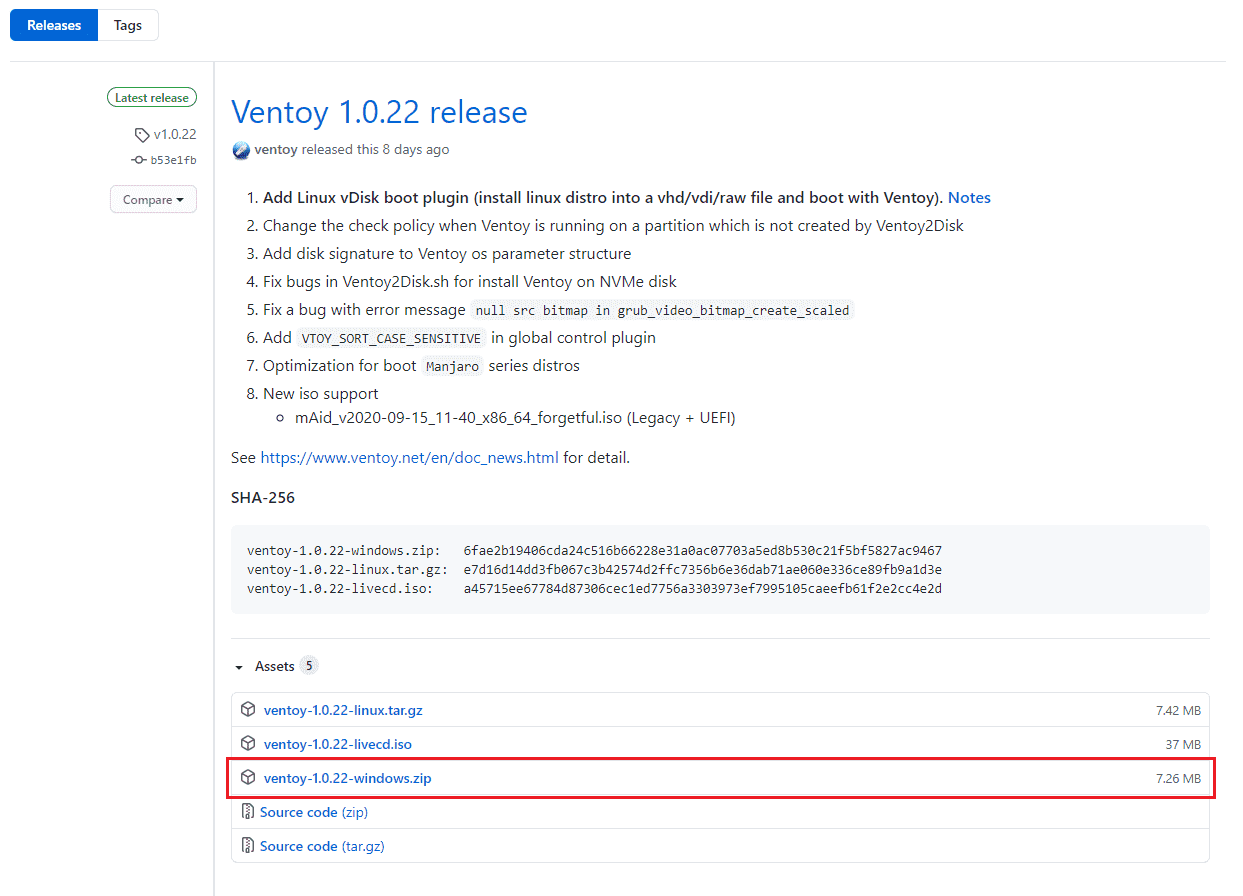Click the Latest release badge
This screenshot has width=1243, height=896.
point(152,98)
